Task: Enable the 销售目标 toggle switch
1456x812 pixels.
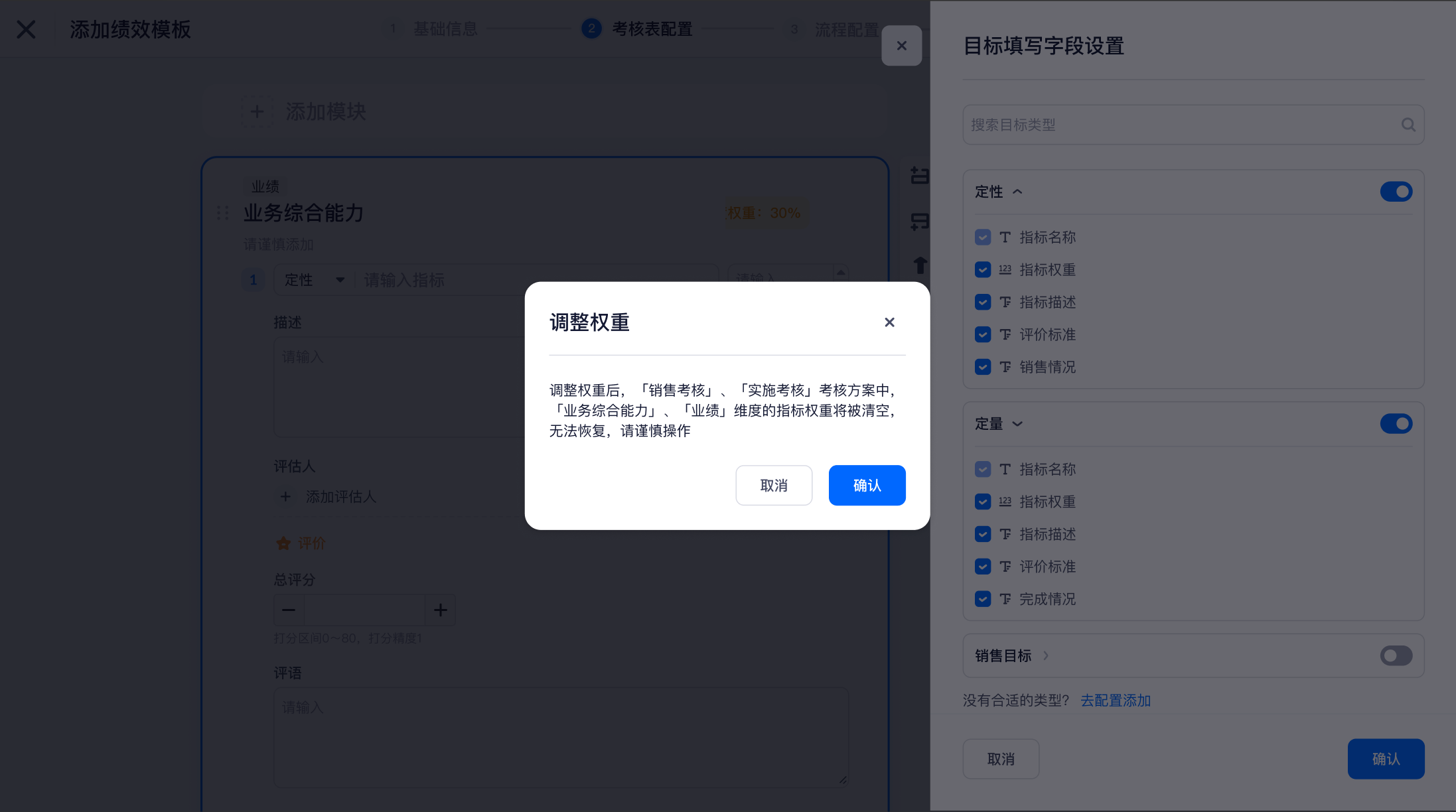Action: point(1396,655)
